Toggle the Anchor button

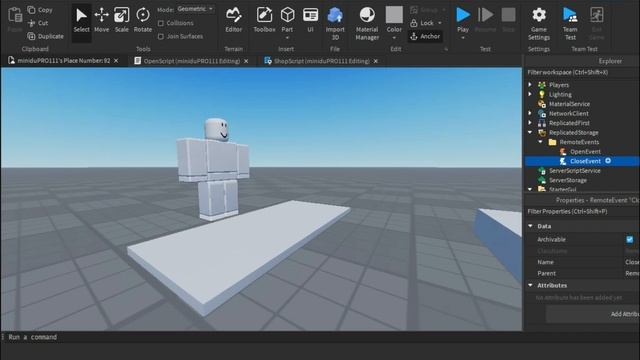pos(425,36)
